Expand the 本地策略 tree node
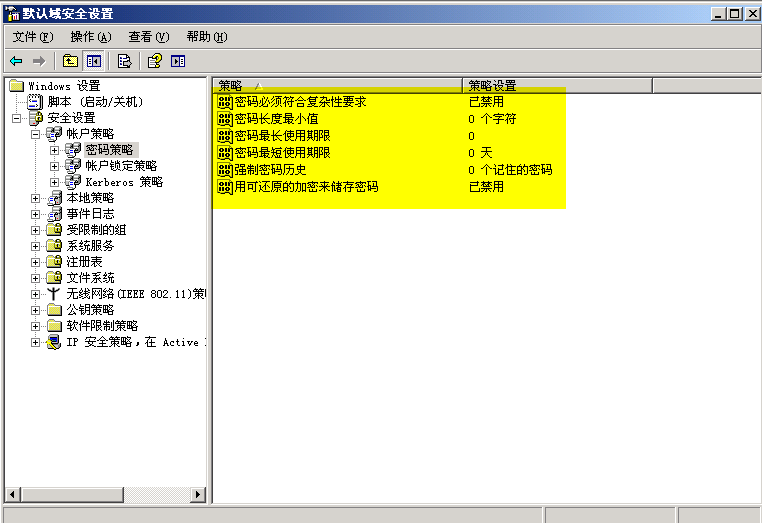Screen dimensions: 762x523 pos(35,198)
